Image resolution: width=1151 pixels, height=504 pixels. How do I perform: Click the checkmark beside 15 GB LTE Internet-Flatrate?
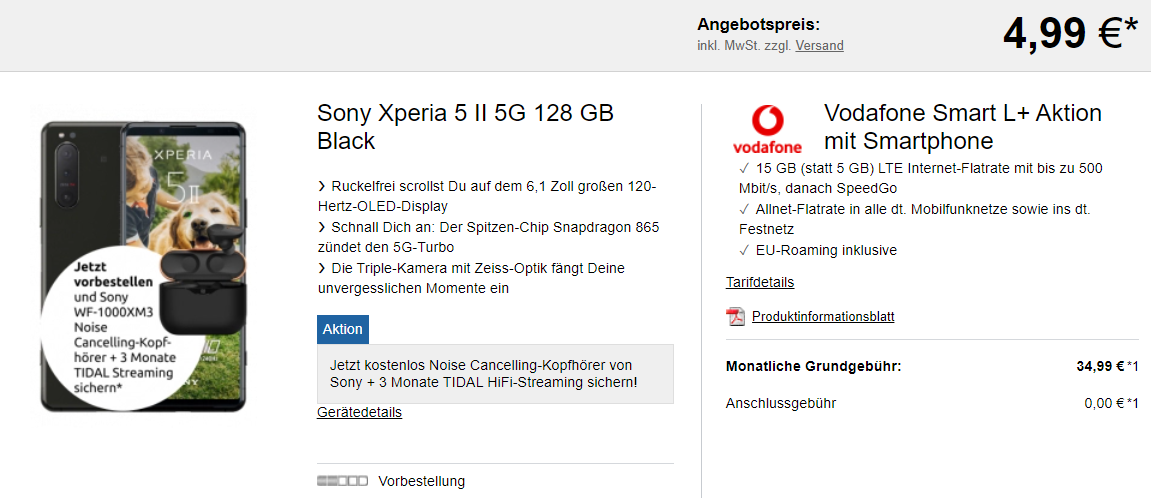(x=744, y=168)
